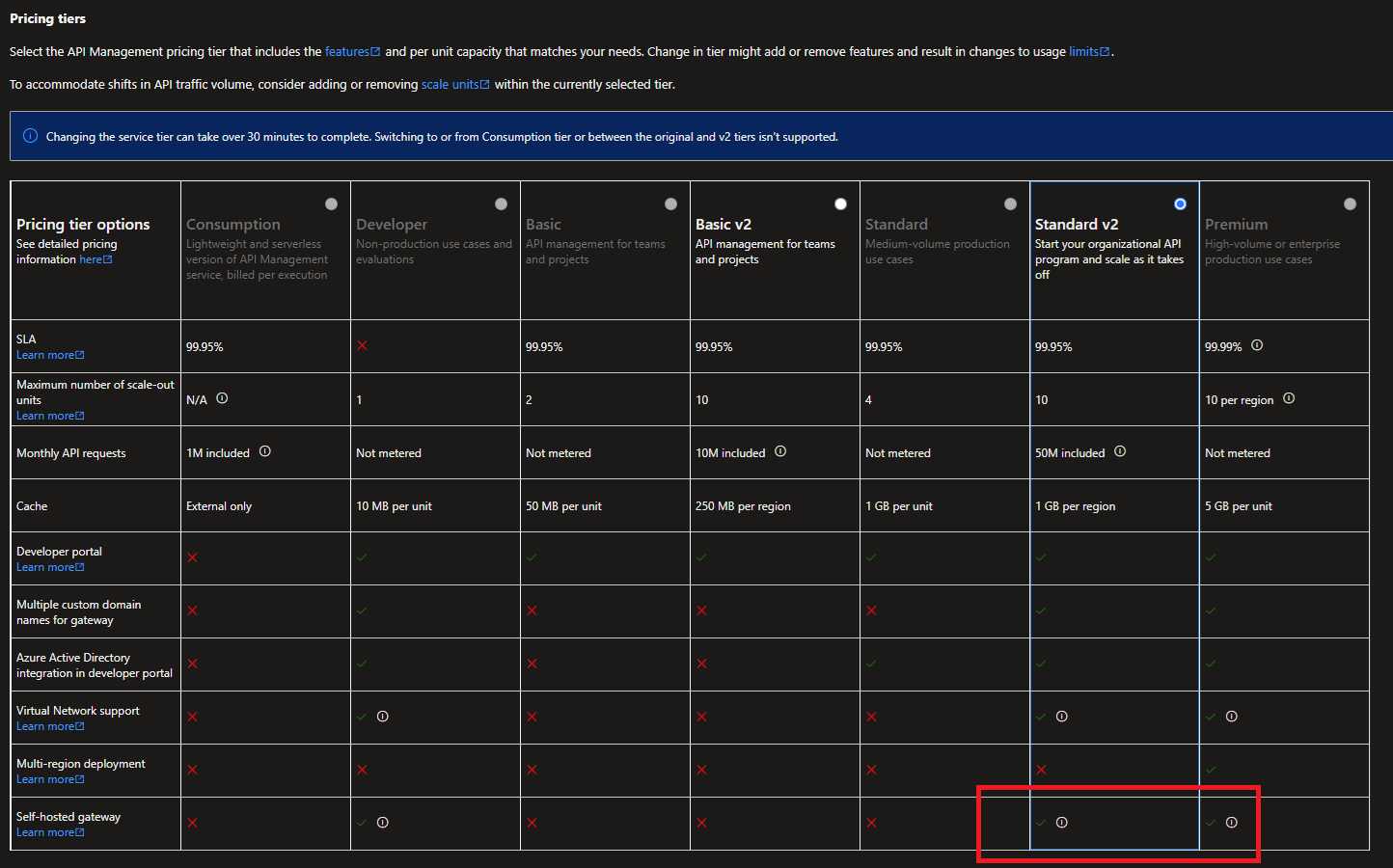Click the Standard v2 99.95% SLA cell

tap(1114, 346)
